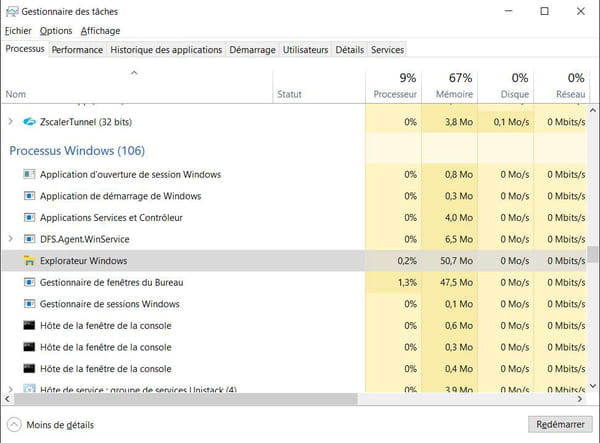Screen dimensions: 600x443
Task: Click horizontal scrollbar right arrow
Action: [580, 399]
